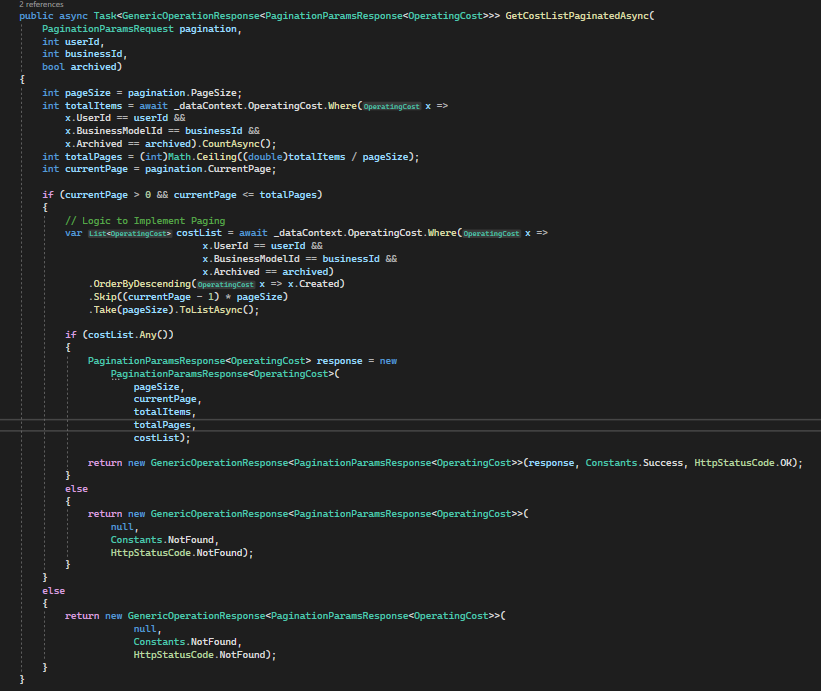Image resolution: width=821 pixels, height=691 pixels.
Task: Click the CurrentPage property of pagination
Action: tap(239, 169)
